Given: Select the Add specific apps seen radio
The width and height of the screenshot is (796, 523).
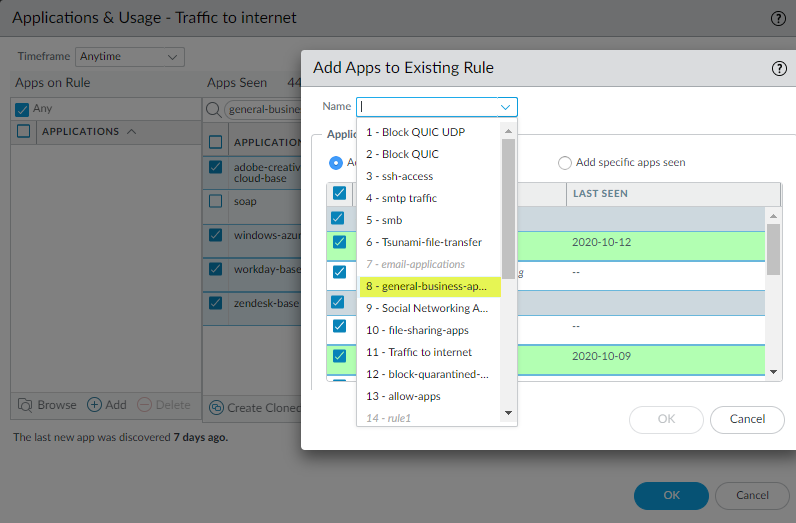Looking at the screenshot, I should click(565, 162).
